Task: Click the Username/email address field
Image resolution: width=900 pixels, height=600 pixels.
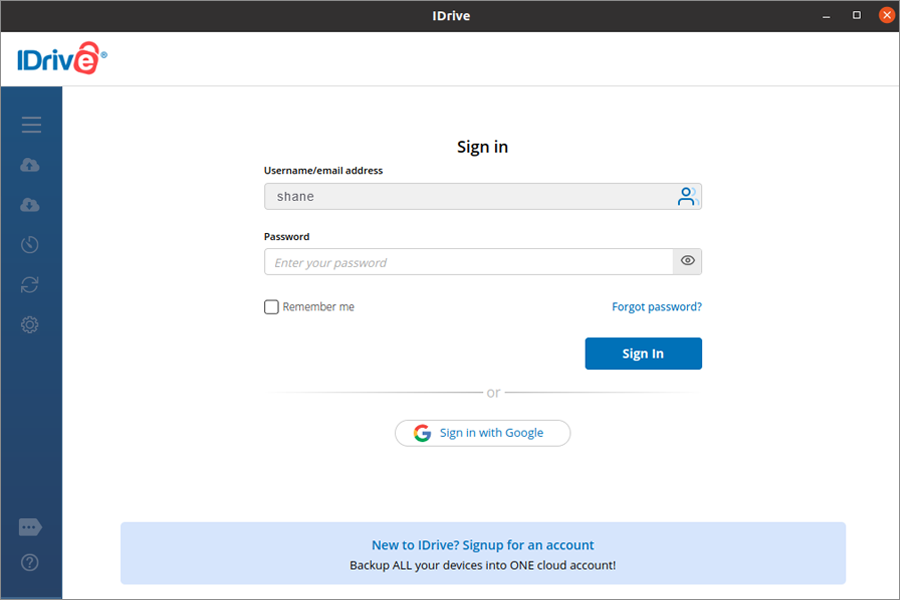Action: click(468, 197)
